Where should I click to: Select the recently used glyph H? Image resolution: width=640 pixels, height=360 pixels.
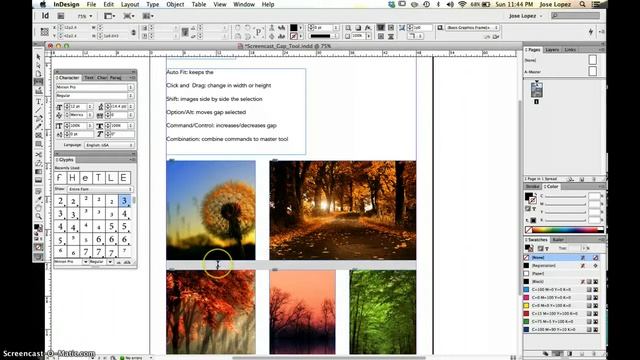(x=73, y=178)
